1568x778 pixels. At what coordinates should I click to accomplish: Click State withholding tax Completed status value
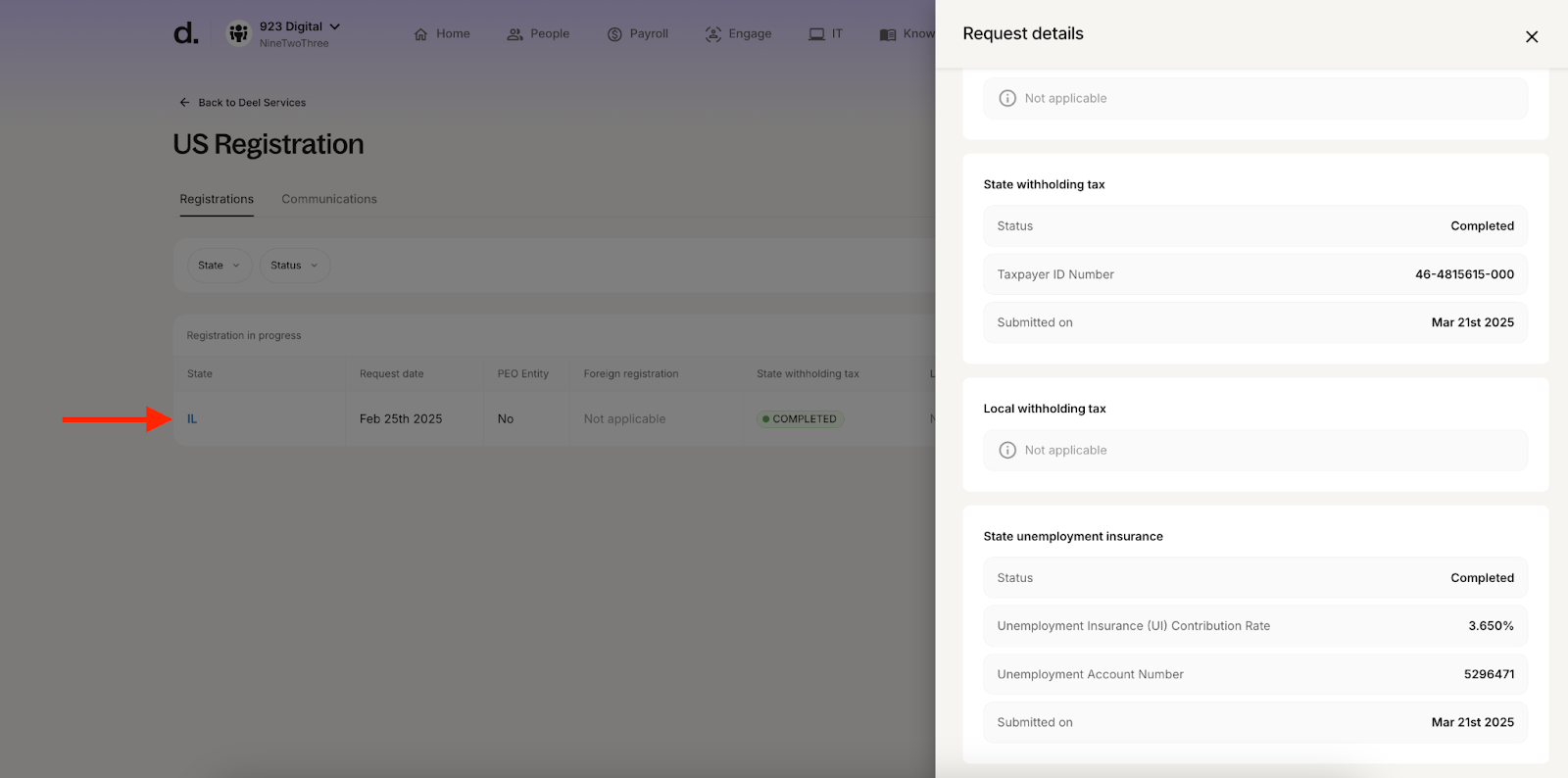pos(1482,225)
